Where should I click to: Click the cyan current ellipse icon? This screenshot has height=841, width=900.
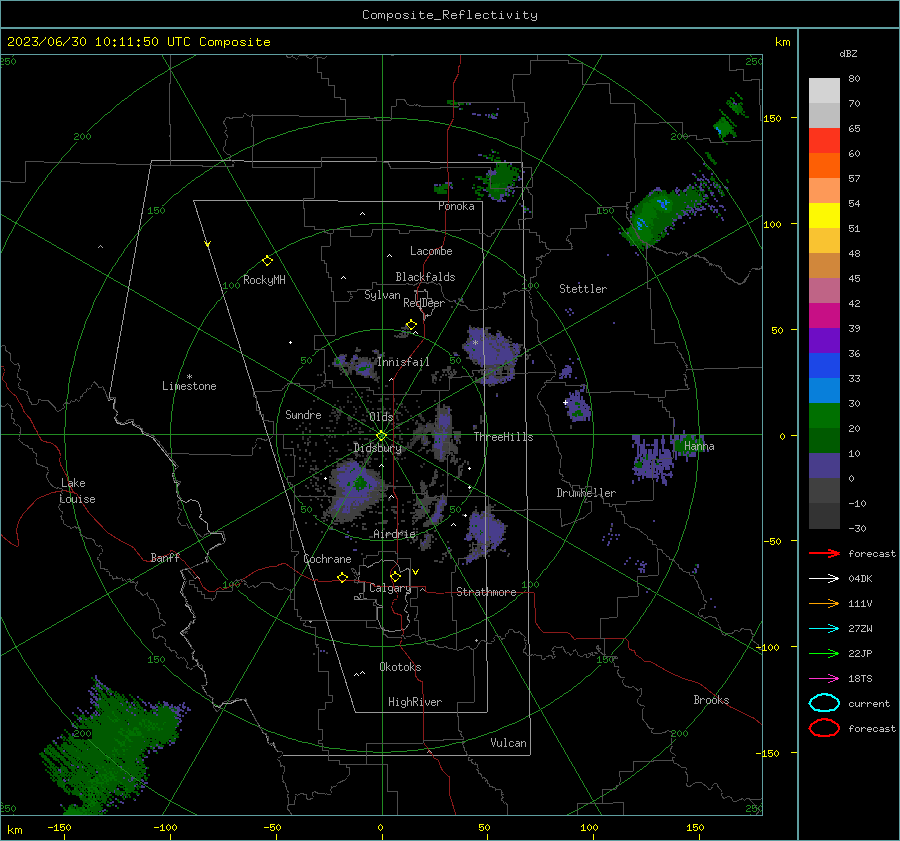(824, 703)
